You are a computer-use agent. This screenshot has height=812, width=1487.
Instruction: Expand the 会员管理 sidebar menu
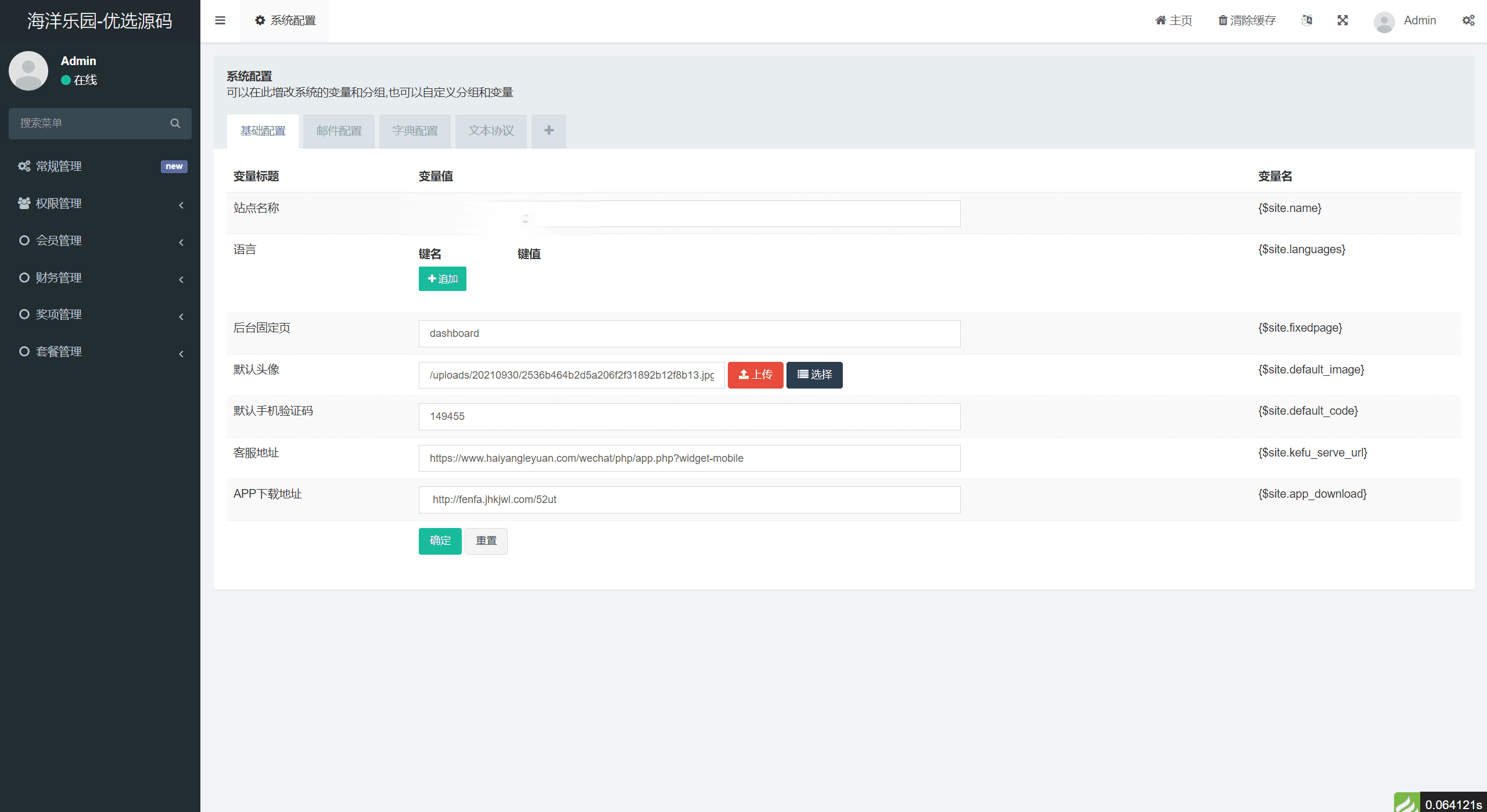(58, 240)
